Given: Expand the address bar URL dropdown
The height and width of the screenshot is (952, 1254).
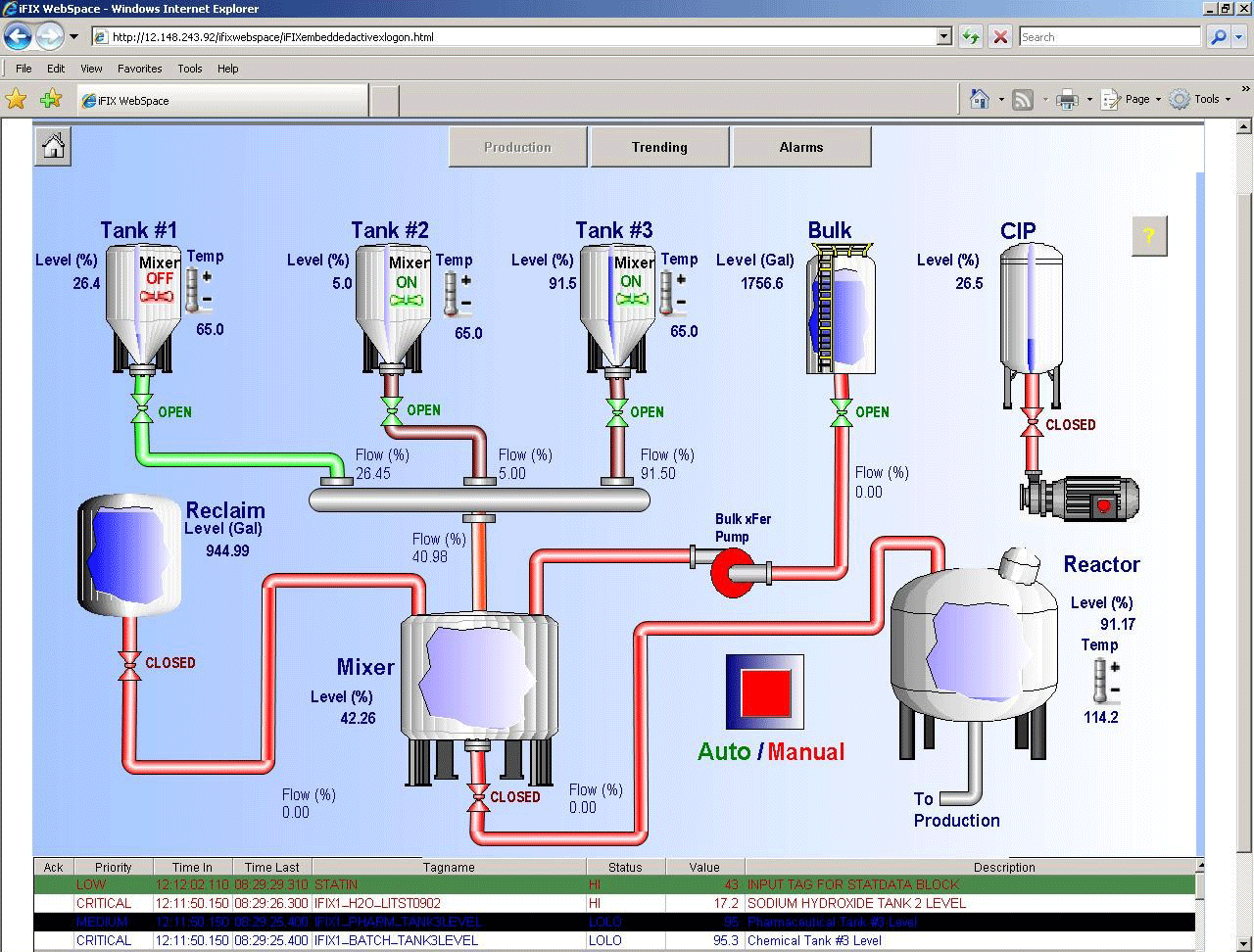Looking at the screenshot, I should 943,37.
